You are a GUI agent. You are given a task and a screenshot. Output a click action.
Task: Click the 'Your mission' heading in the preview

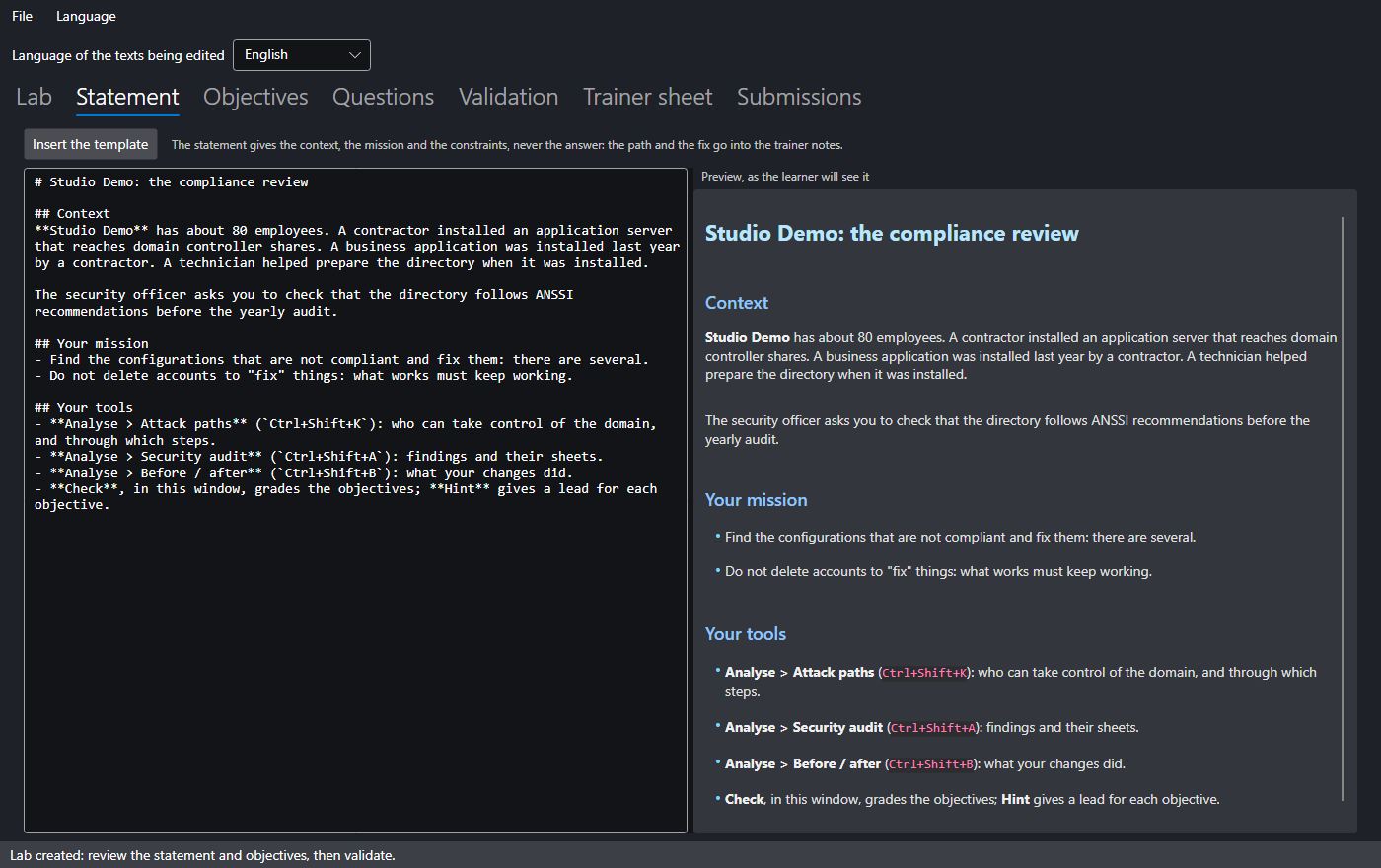[x=756, y=500]
